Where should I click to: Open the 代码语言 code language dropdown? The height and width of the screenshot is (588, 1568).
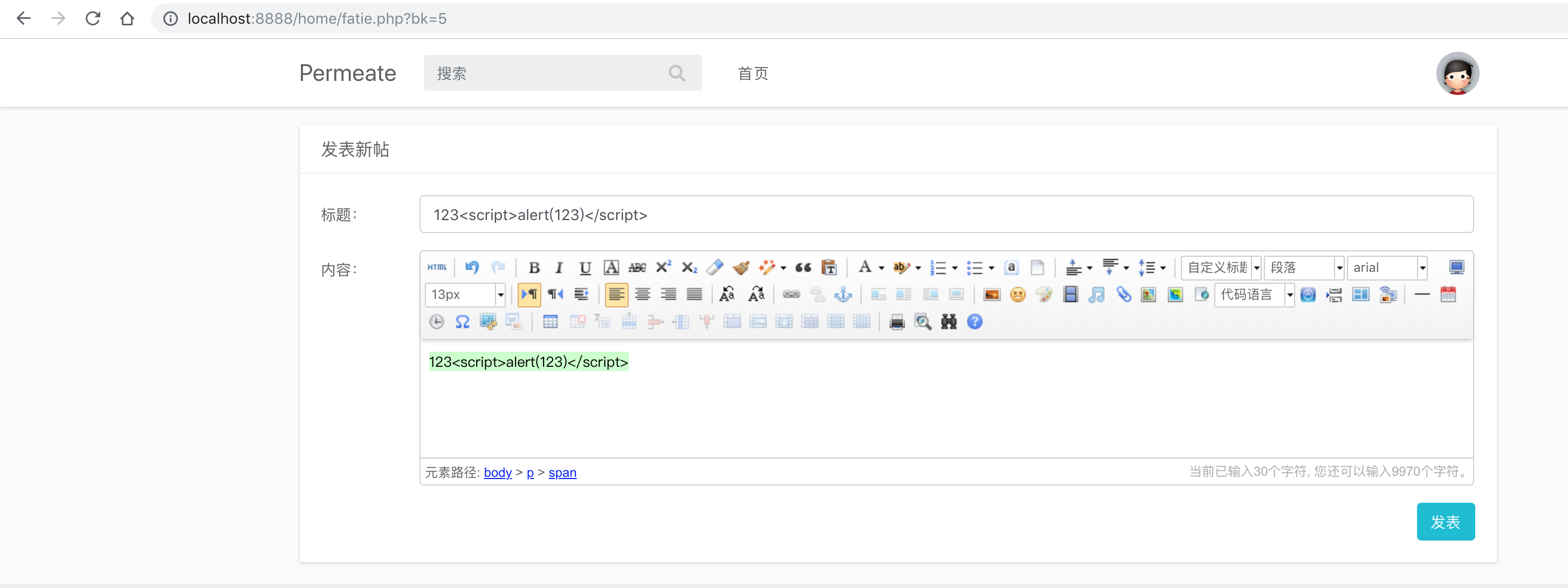pos(1289,295)
